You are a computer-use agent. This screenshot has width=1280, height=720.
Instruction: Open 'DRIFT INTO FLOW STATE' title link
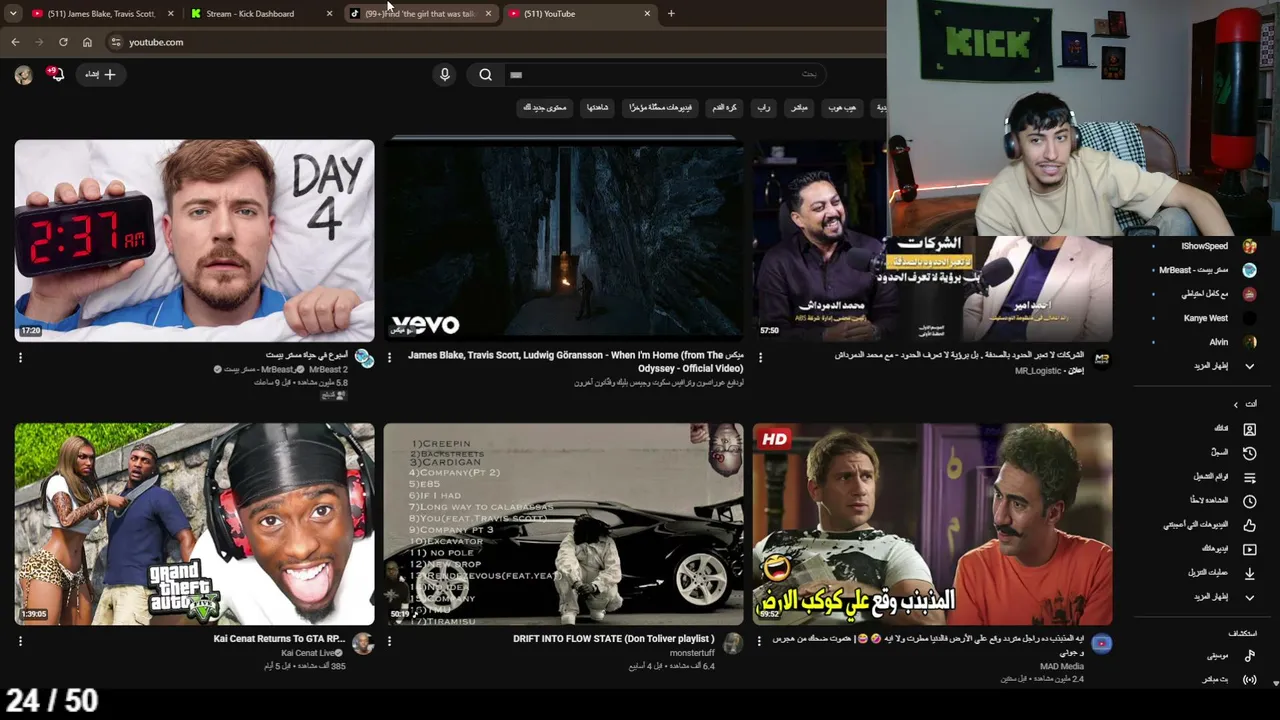coord(613,639)
